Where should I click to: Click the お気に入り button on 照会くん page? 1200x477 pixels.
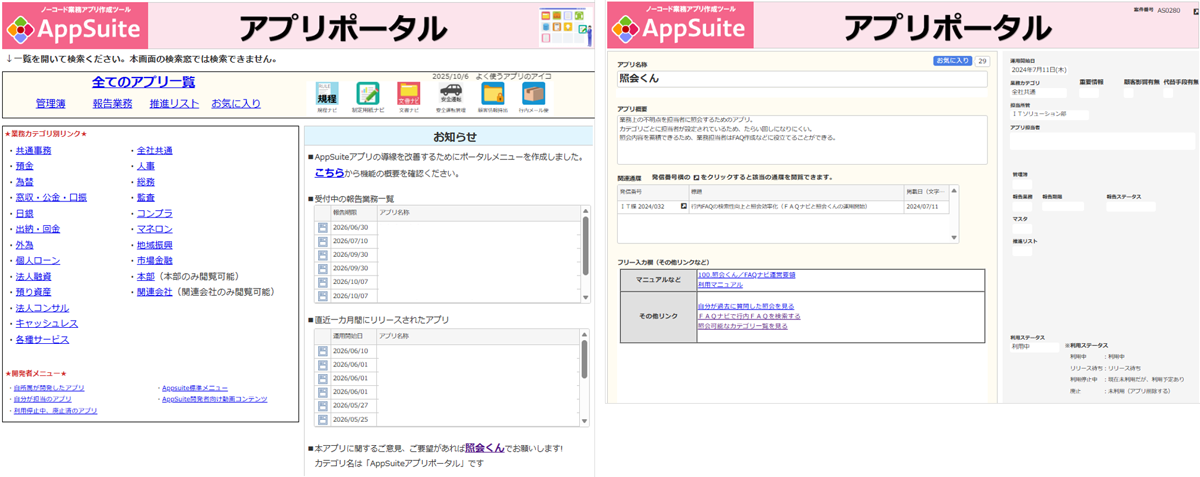(x=953, y=61)
